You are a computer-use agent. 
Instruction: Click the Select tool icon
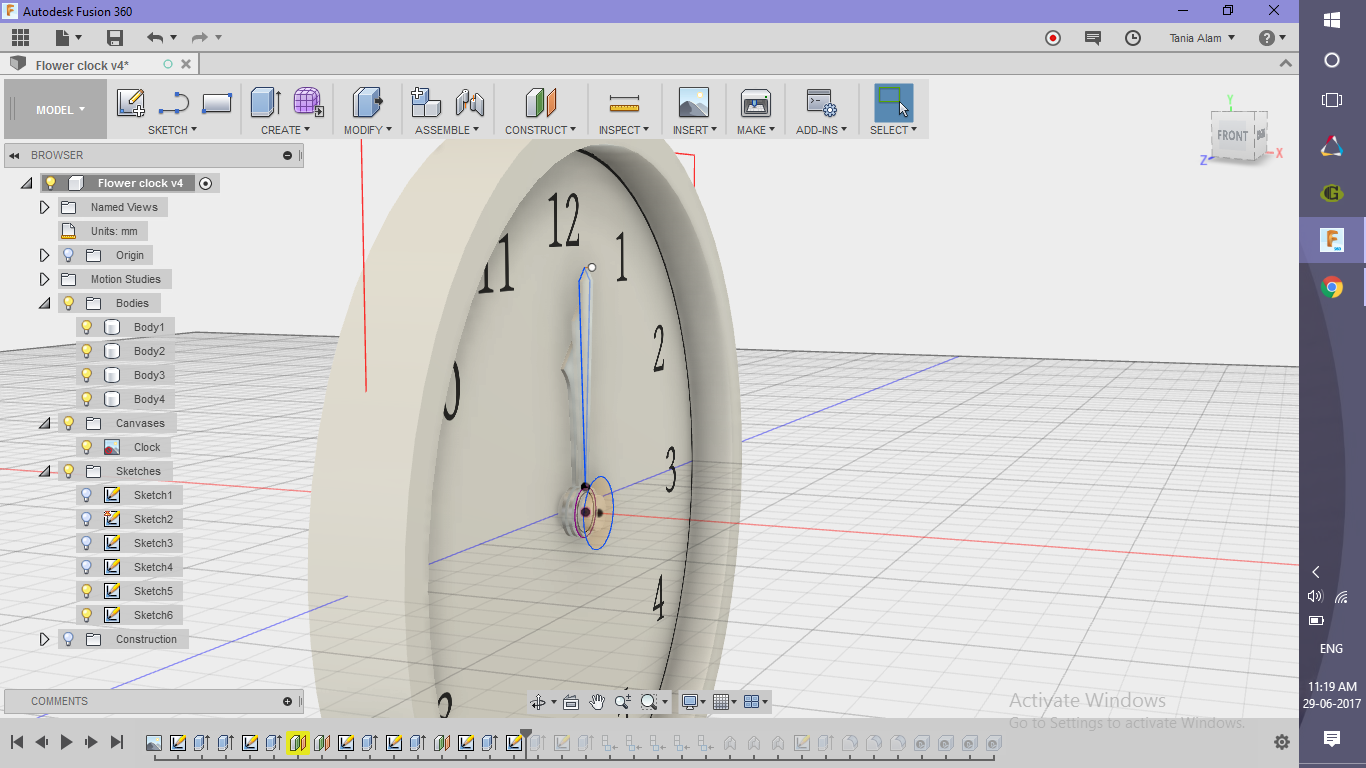pyautogui.click(x=893, y=102)
